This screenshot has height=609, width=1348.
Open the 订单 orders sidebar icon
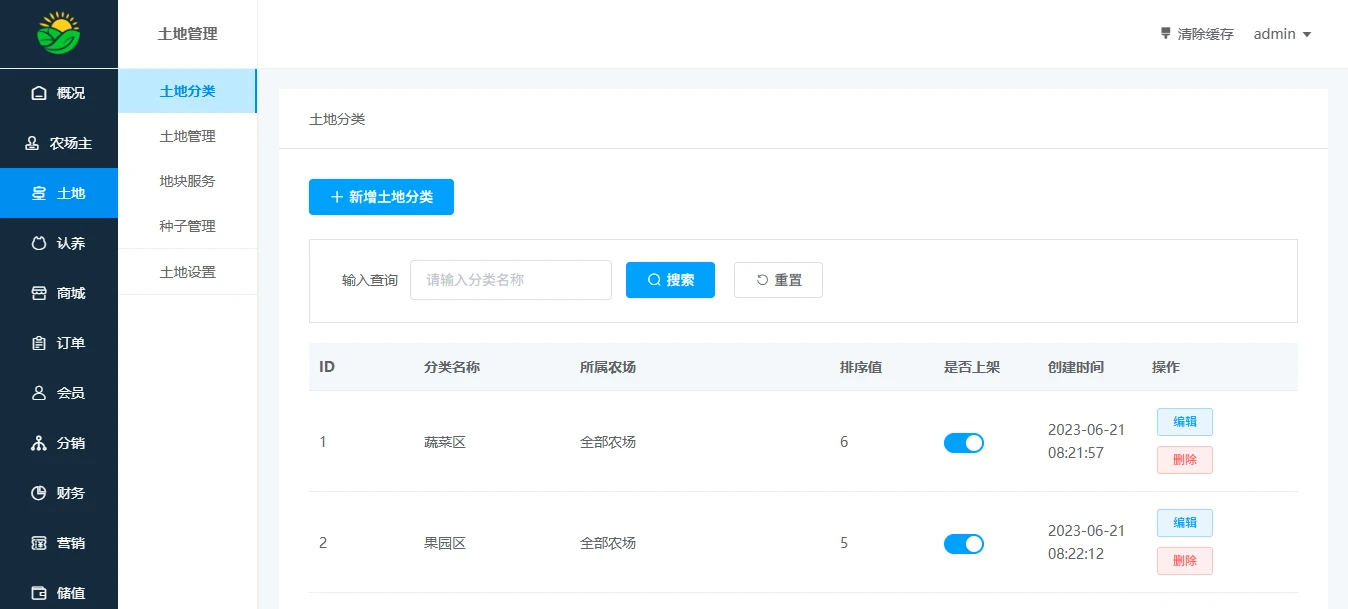(x=39, y=343)
